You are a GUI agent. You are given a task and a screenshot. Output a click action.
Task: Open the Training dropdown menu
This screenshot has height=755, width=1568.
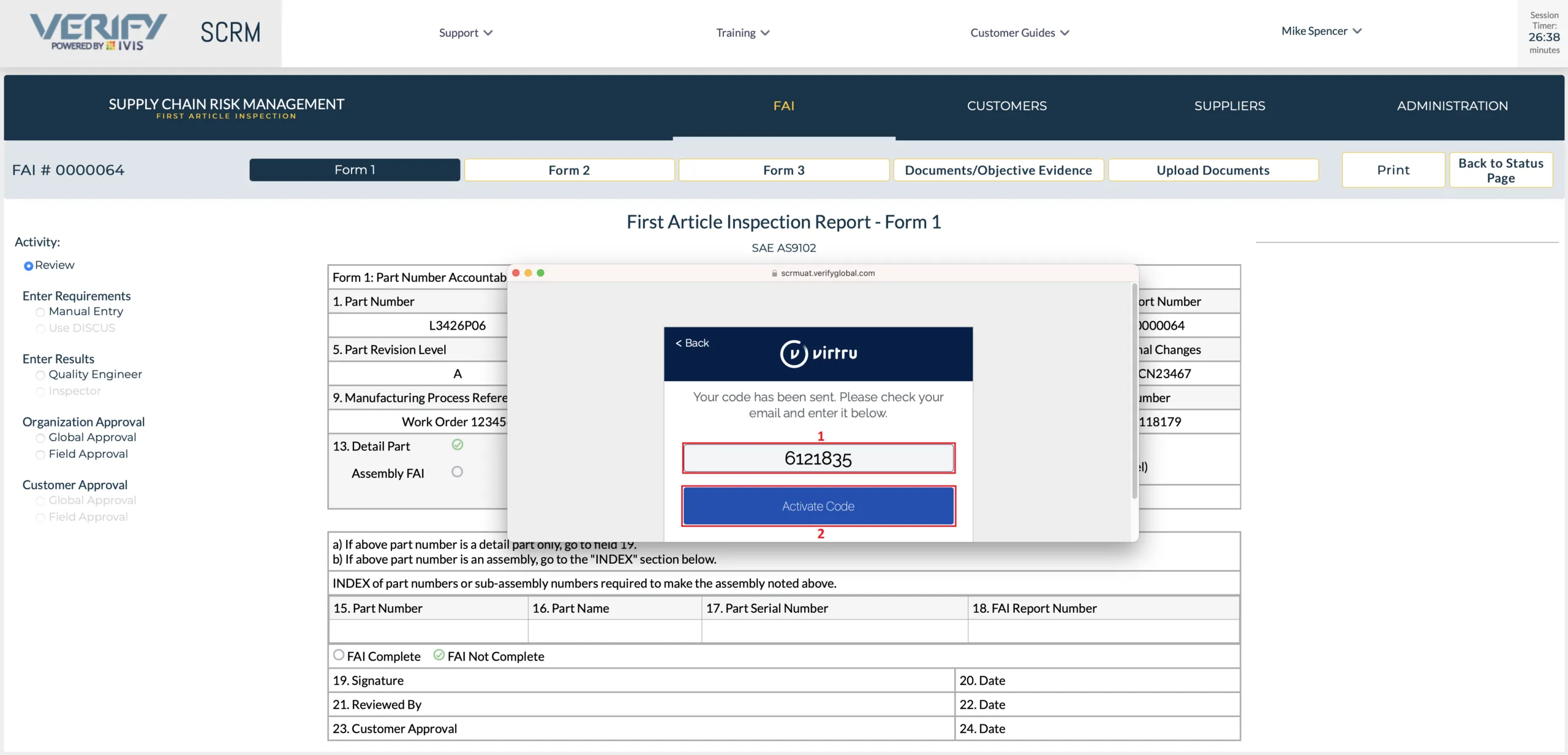tap(743, 32)
